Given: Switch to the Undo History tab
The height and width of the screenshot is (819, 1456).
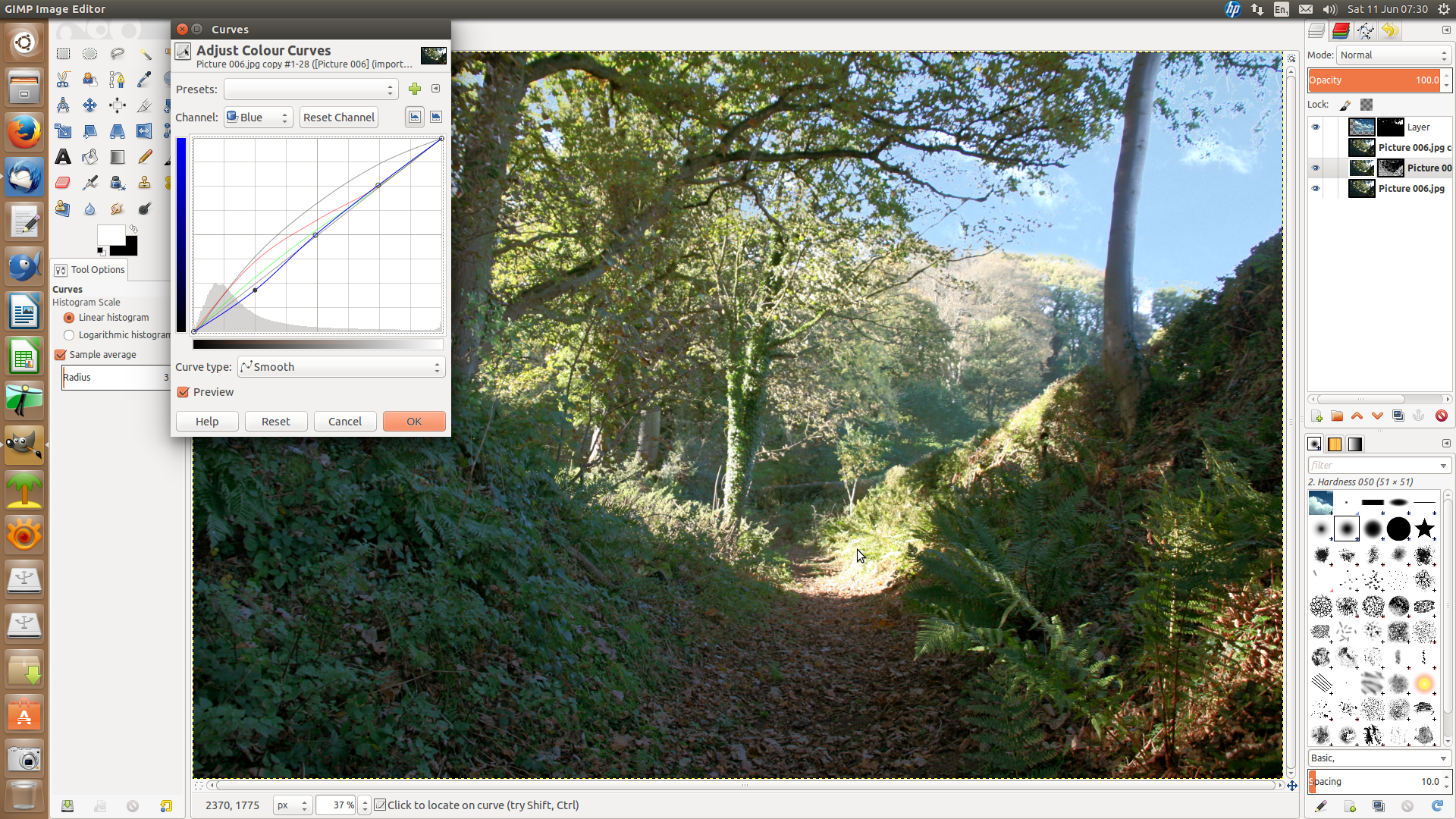Looking at the screenshot, I should [1389, 30].
